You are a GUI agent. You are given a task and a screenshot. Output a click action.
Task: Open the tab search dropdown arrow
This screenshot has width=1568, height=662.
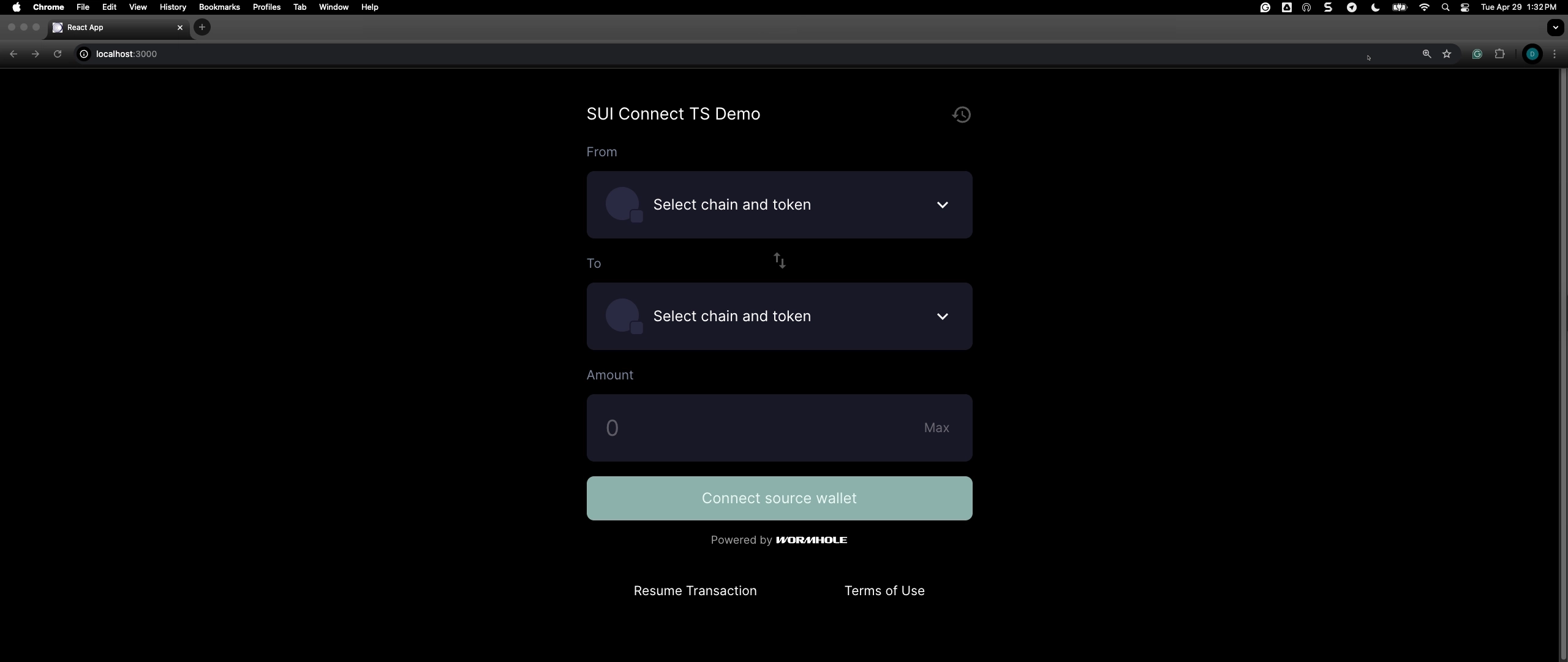click(1555, 28)
